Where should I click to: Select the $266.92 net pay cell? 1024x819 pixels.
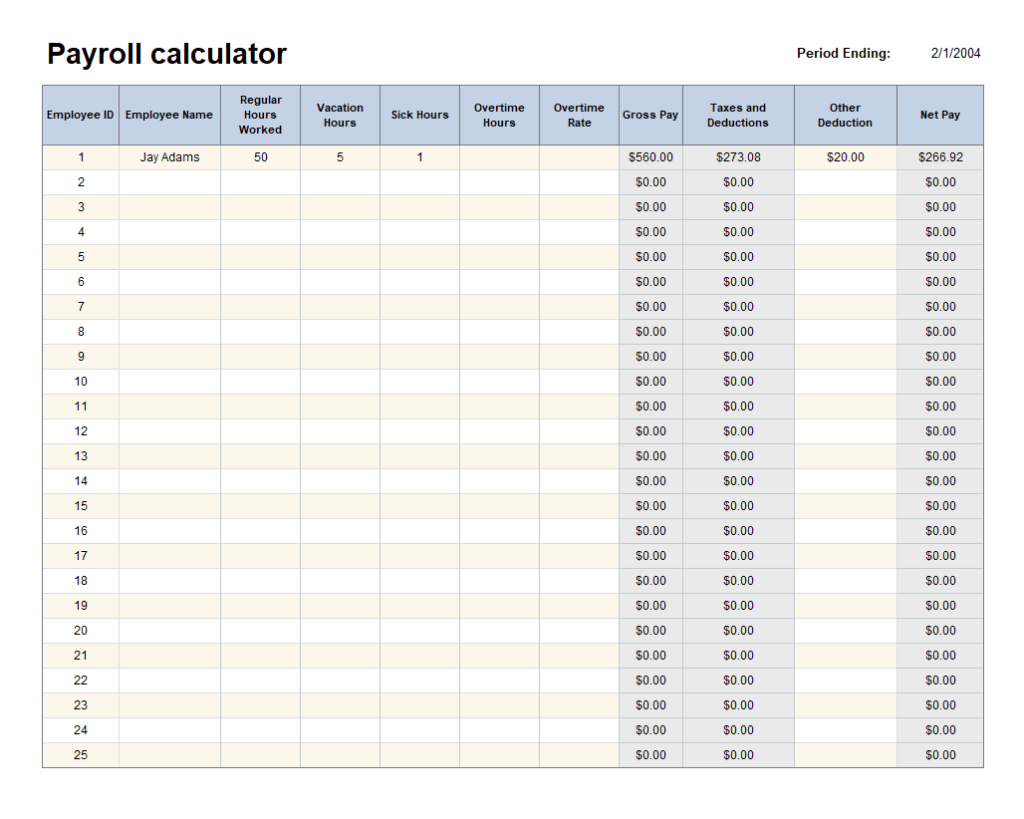(939, 157)
